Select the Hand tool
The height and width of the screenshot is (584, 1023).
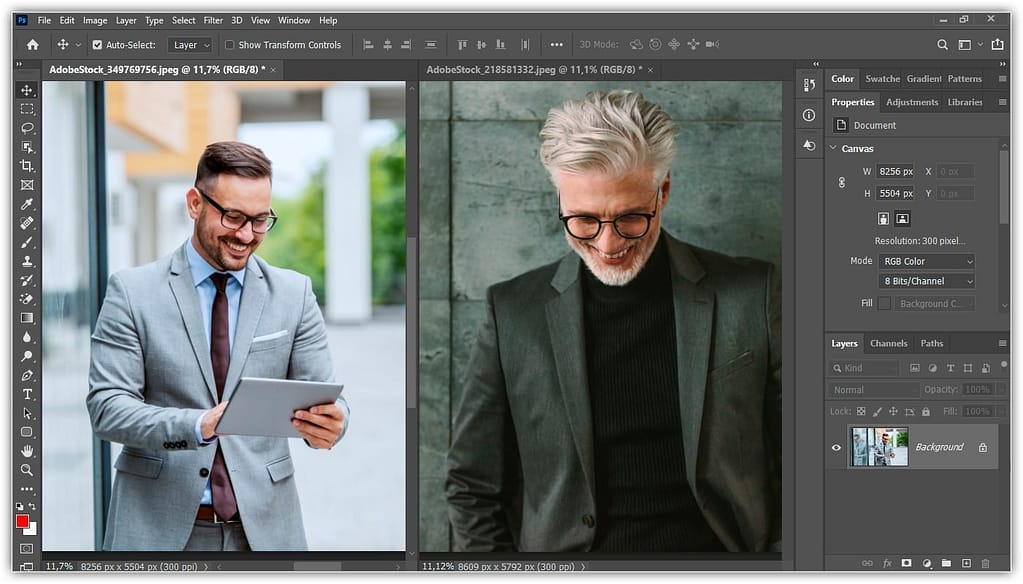[x=27, y=451]
